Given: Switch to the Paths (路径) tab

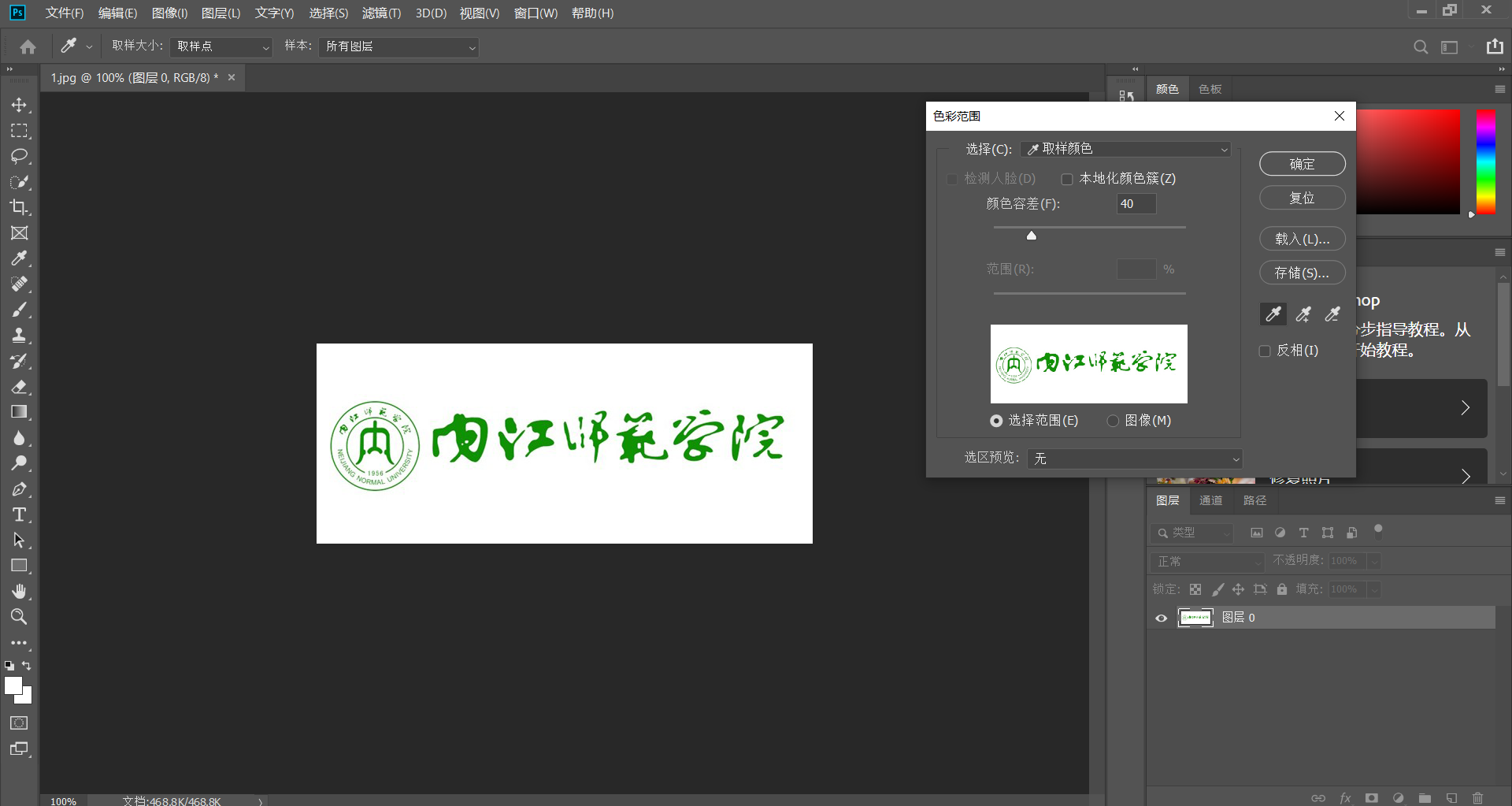Looking at the screenshot, I should point(1254,500).
